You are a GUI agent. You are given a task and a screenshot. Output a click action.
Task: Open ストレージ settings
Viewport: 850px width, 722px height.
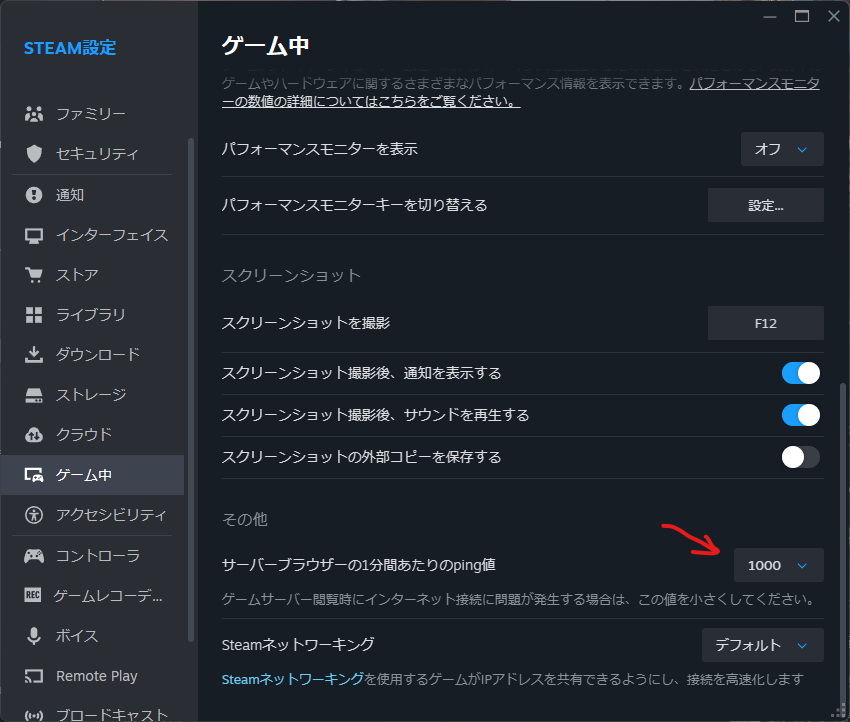point(92,395)
